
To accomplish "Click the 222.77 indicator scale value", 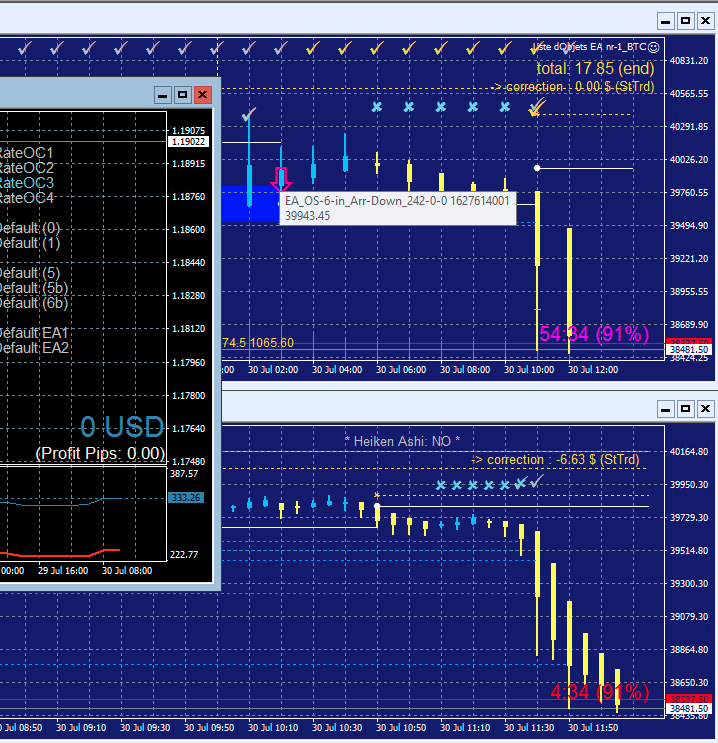I will tap(184, 554).
